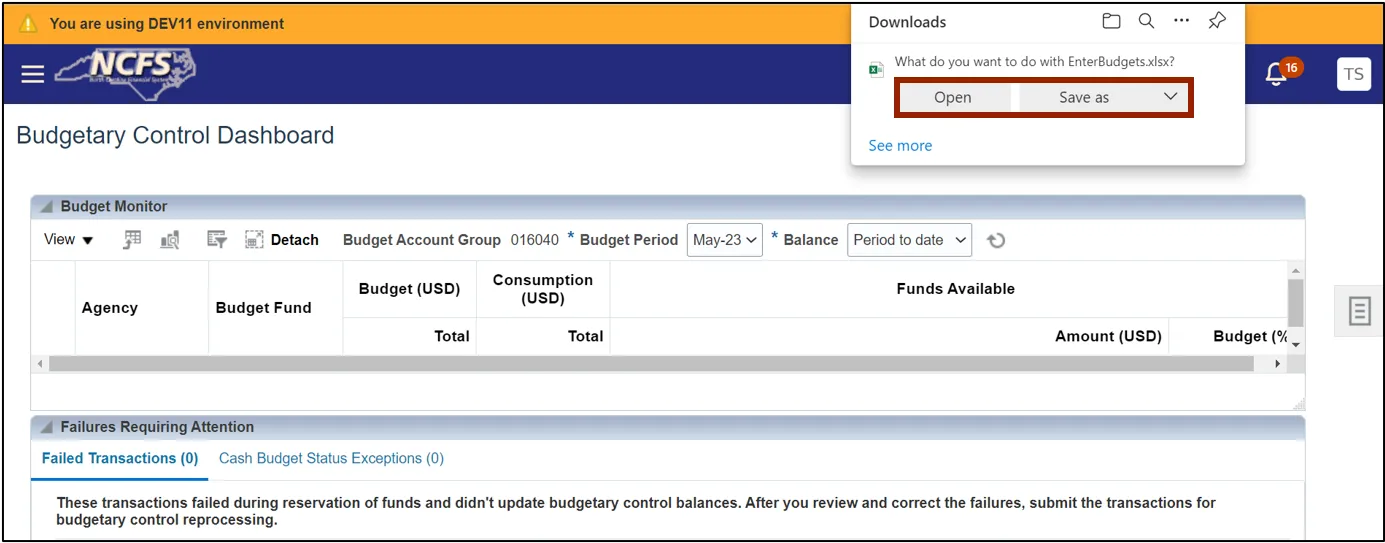Click the Detach button label
This screenshot has width=1385, height=543.
click(295, 240)
